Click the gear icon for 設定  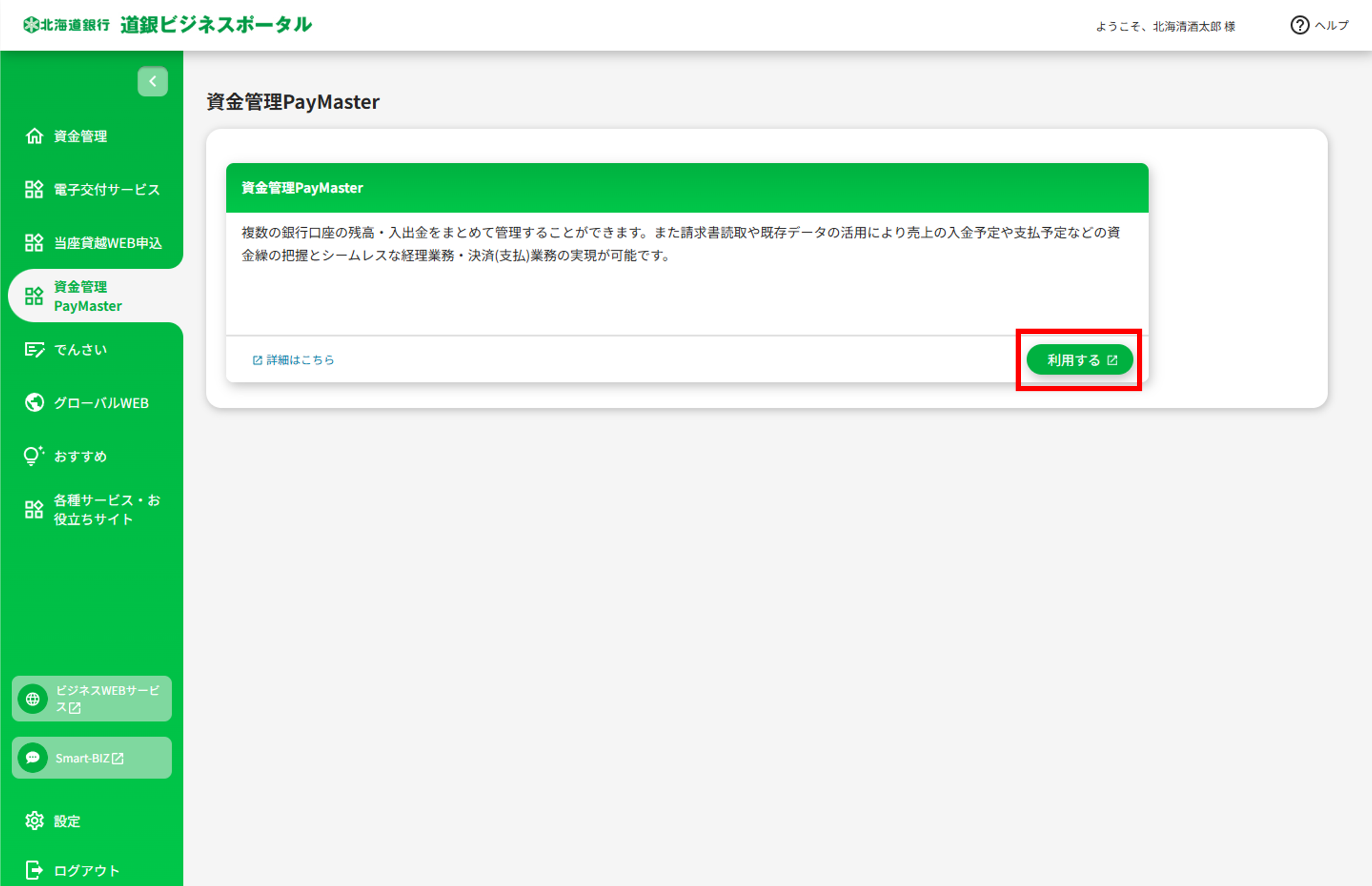click(35, 821)
